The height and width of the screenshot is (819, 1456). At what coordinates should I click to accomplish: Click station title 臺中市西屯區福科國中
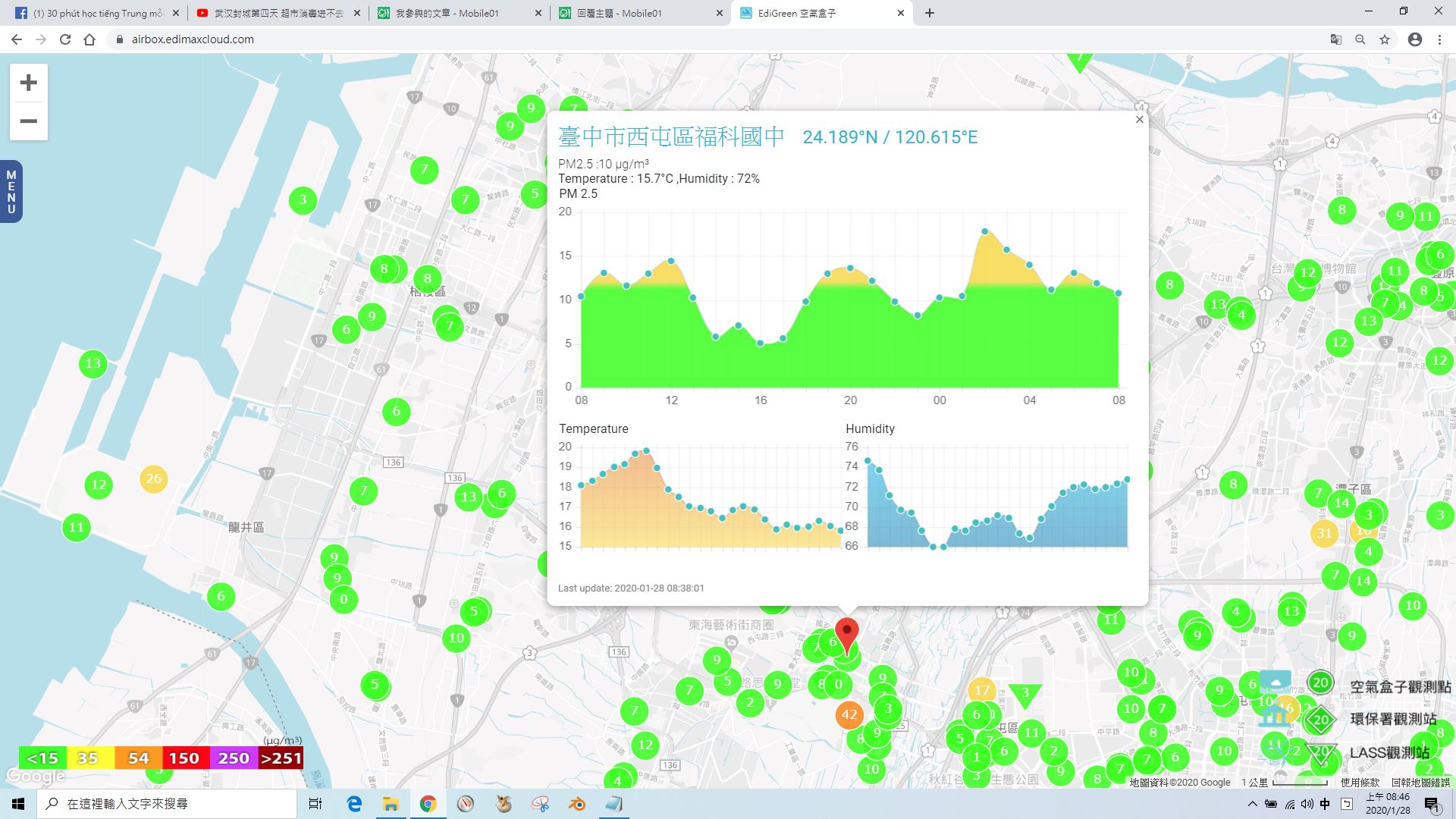672,136
